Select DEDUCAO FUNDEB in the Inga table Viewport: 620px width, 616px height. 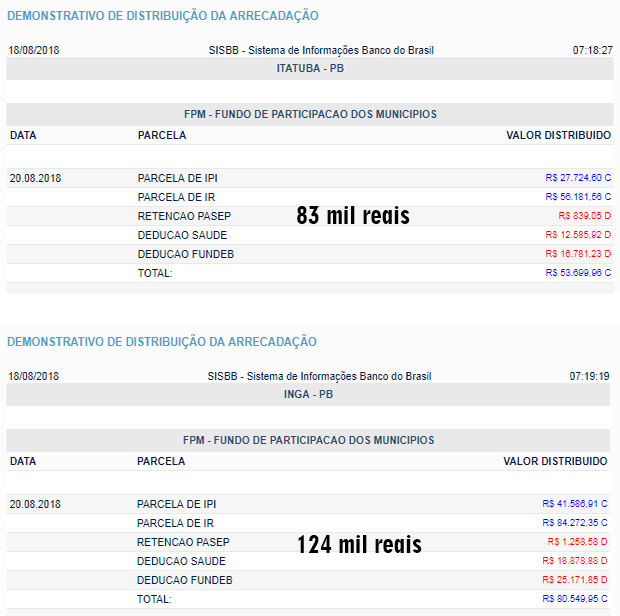point(185,580)
